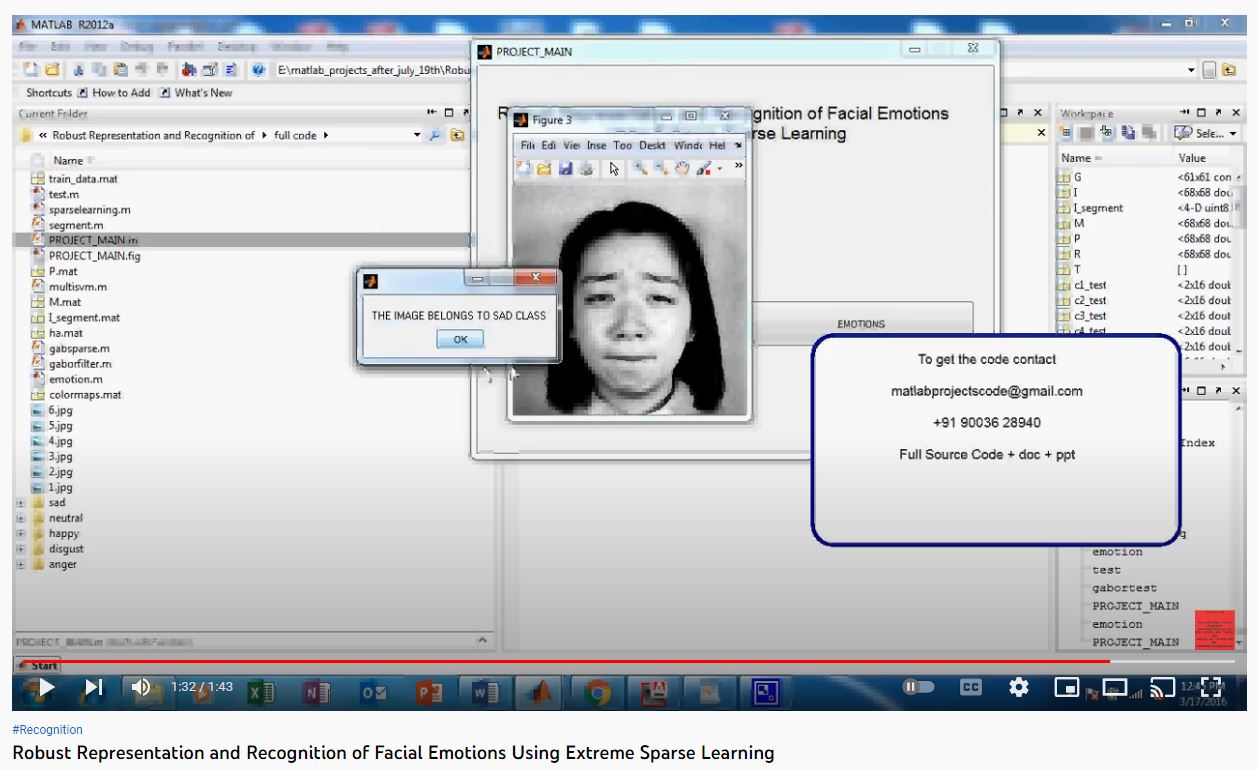Viewport: 1257px width, 769px height.
Task: Expand the anger folder
Action: 21,564
